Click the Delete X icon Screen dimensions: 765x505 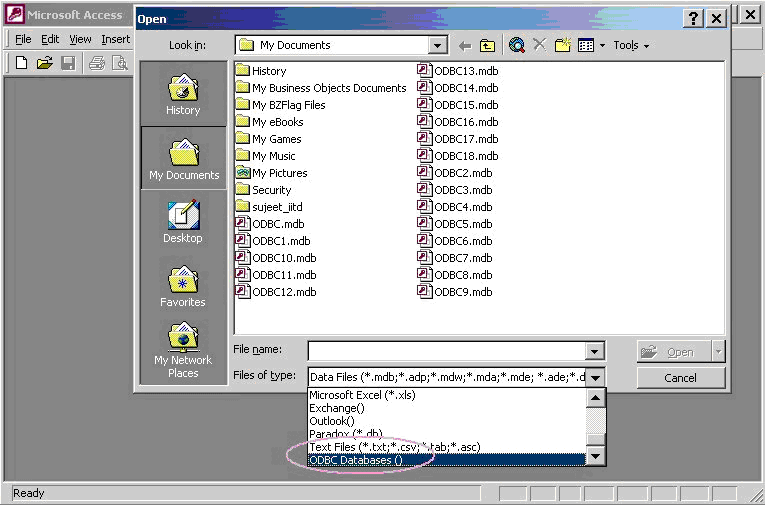pos(540,45)
